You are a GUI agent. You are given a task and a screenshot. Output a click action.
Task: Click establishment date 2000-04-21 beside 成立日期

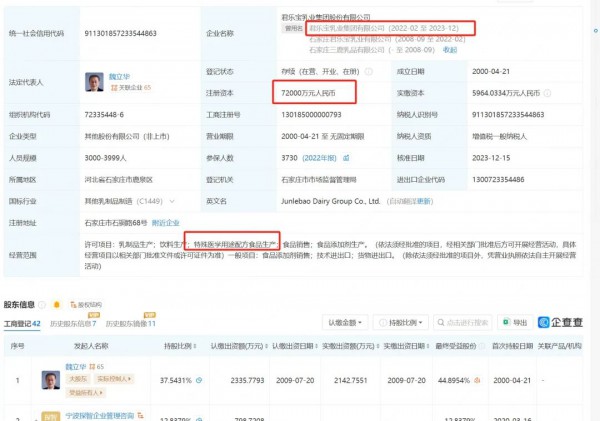pos(491,72)
